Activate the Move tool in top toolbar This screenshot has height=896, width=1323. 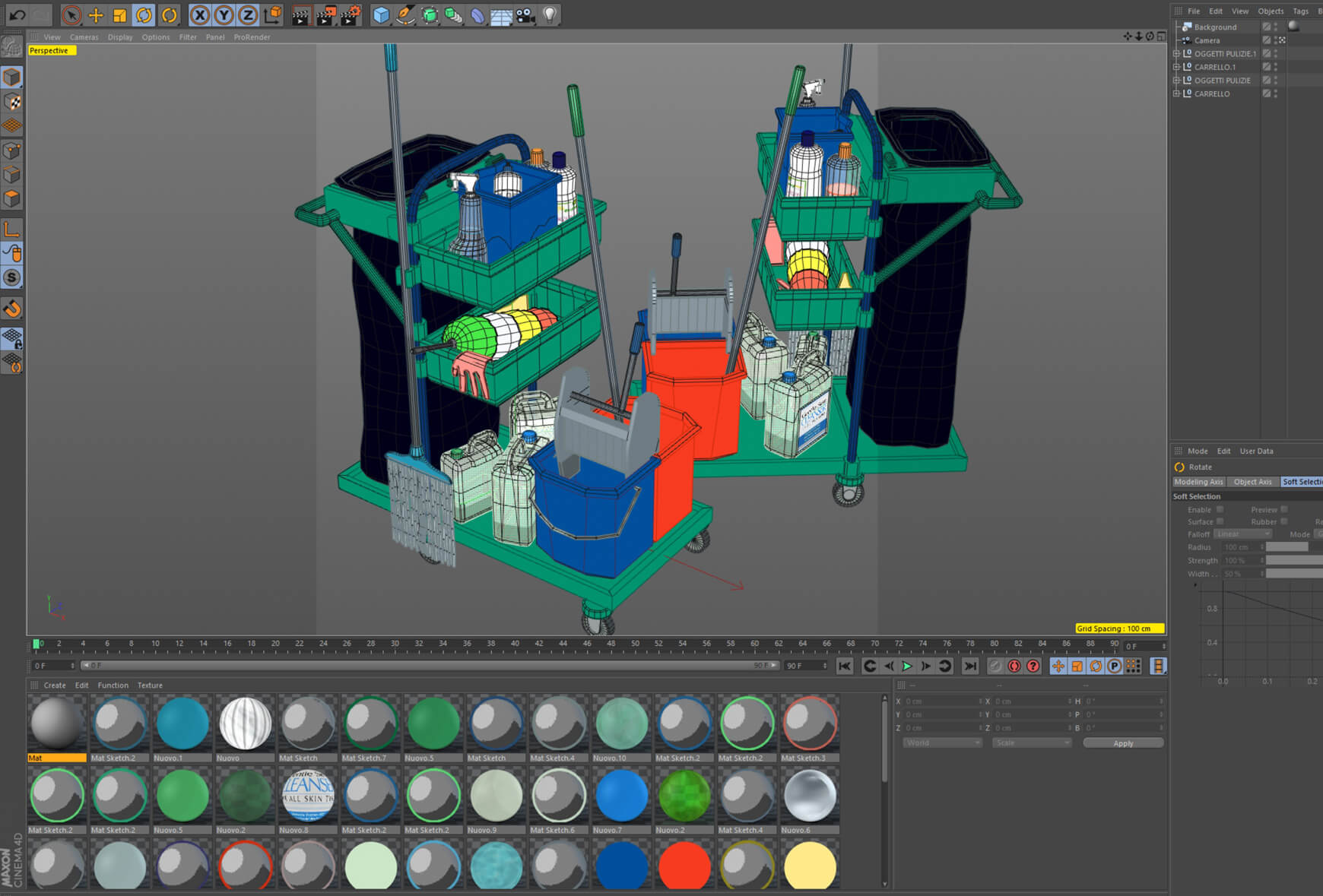[x=96, y=14]
